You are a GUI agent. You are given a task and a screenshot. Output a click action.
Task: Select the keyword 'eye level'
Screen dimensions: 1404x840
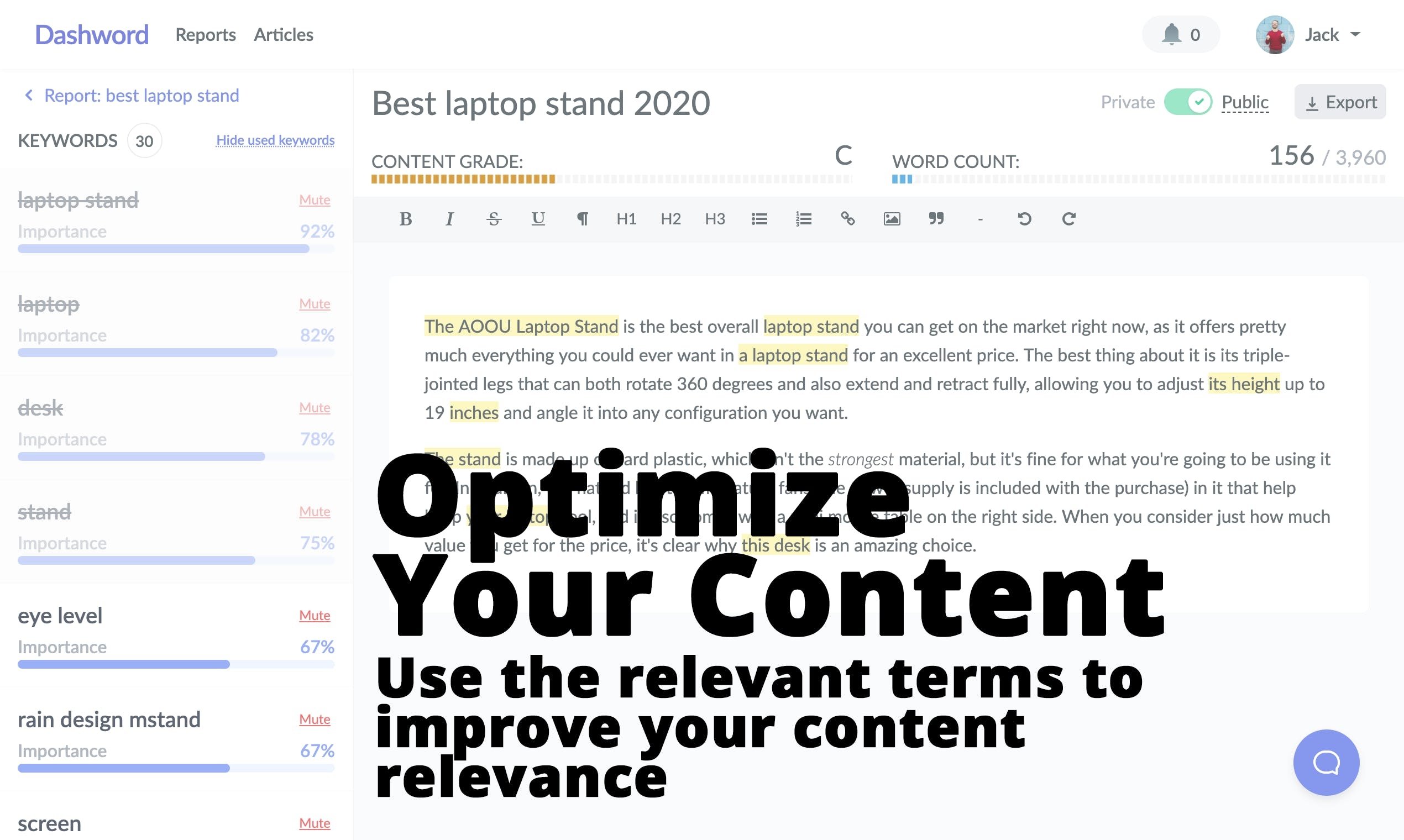pos(60,616)
